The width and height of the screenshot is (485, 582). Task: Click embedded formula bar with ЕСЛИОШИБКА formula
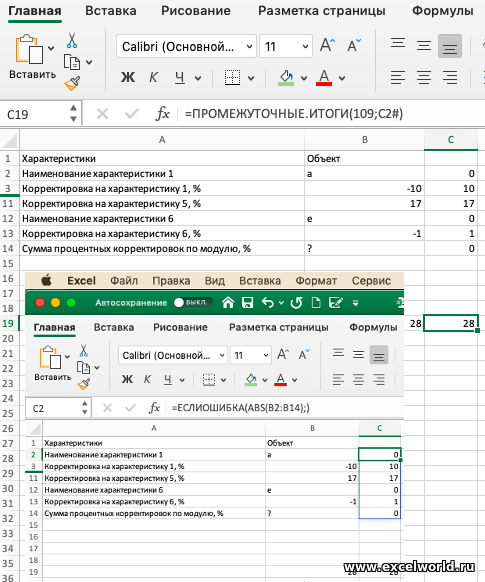(x=286, y=408)
